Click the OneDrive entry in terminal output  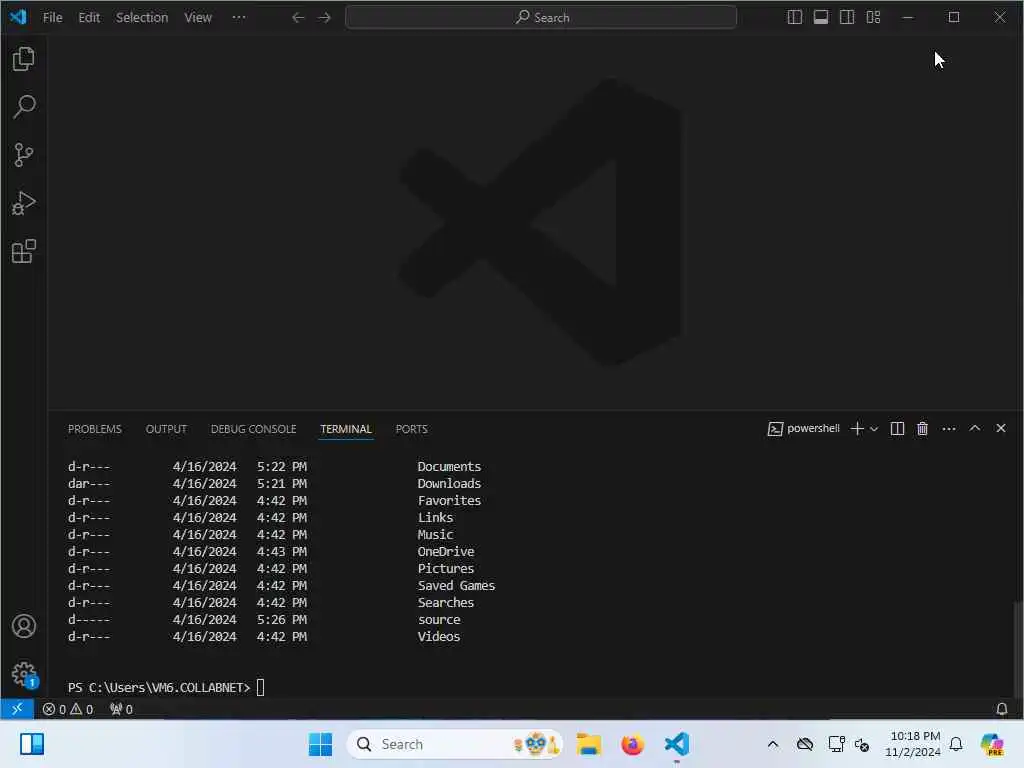446,552
